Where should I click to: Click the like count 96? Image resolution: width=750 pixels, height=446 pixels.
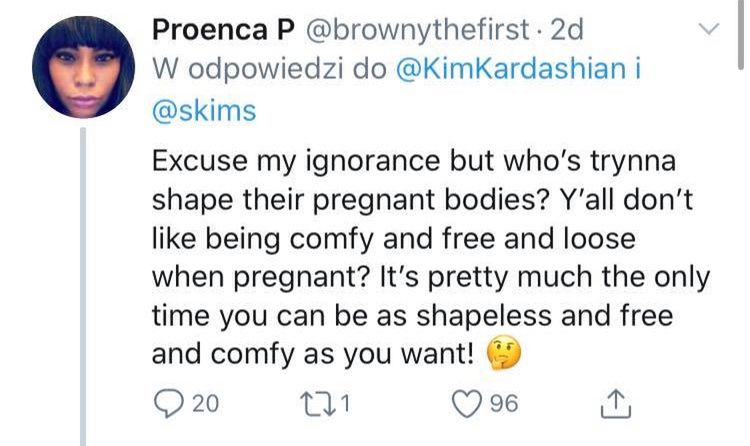pos(505,403)
